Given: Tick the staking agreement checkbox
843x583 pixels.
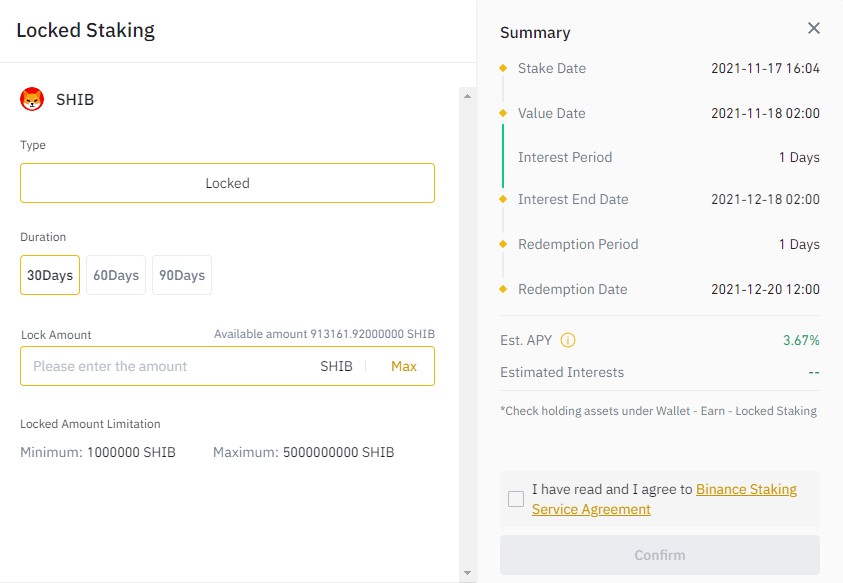Looking at the screenshot, I should 516,499.
